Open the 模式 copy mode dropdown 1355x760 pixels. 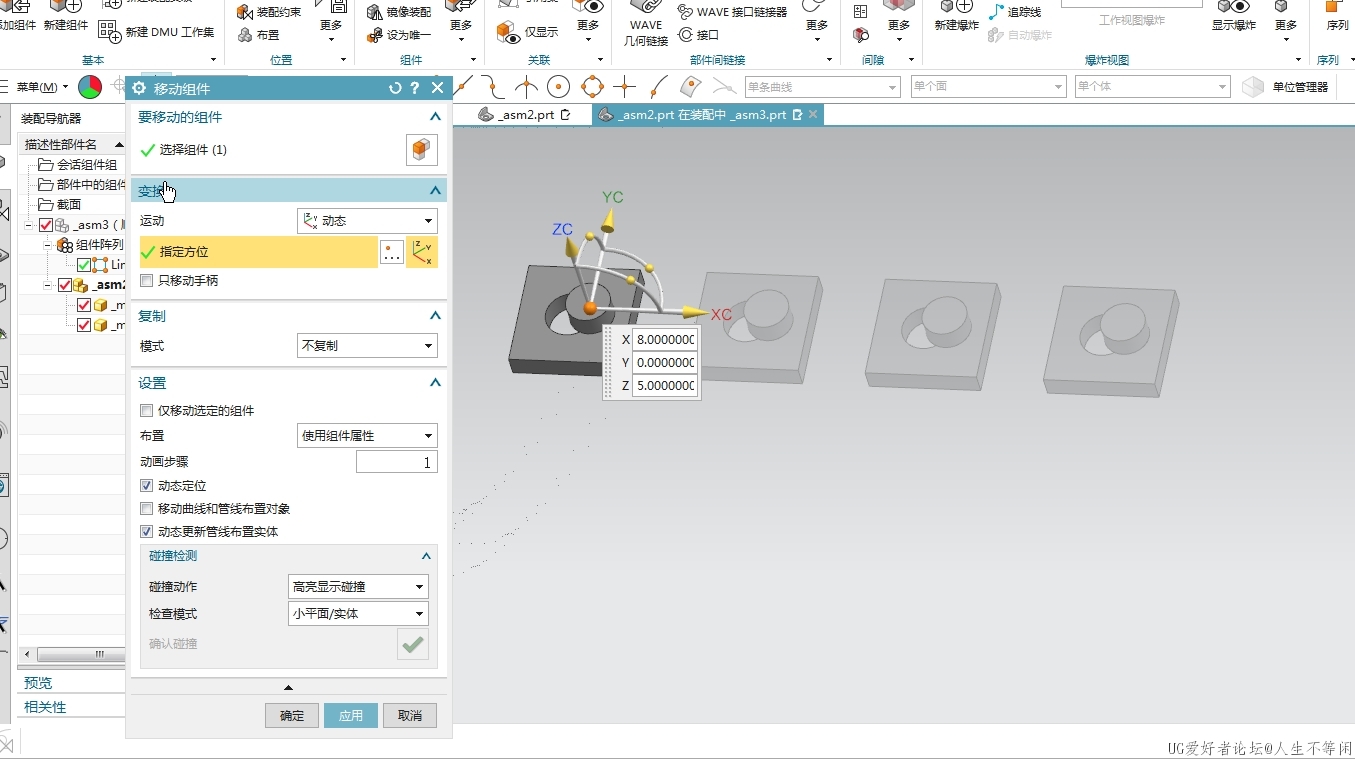367,346
